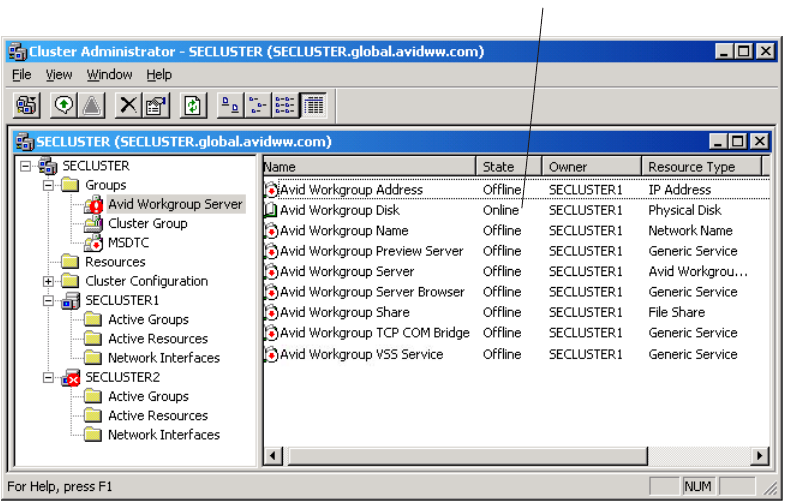Click the SECLUSTER2 offline node icon
This screenshot has width=785, height=503.
pyautogui.click(x=71, y=378)
